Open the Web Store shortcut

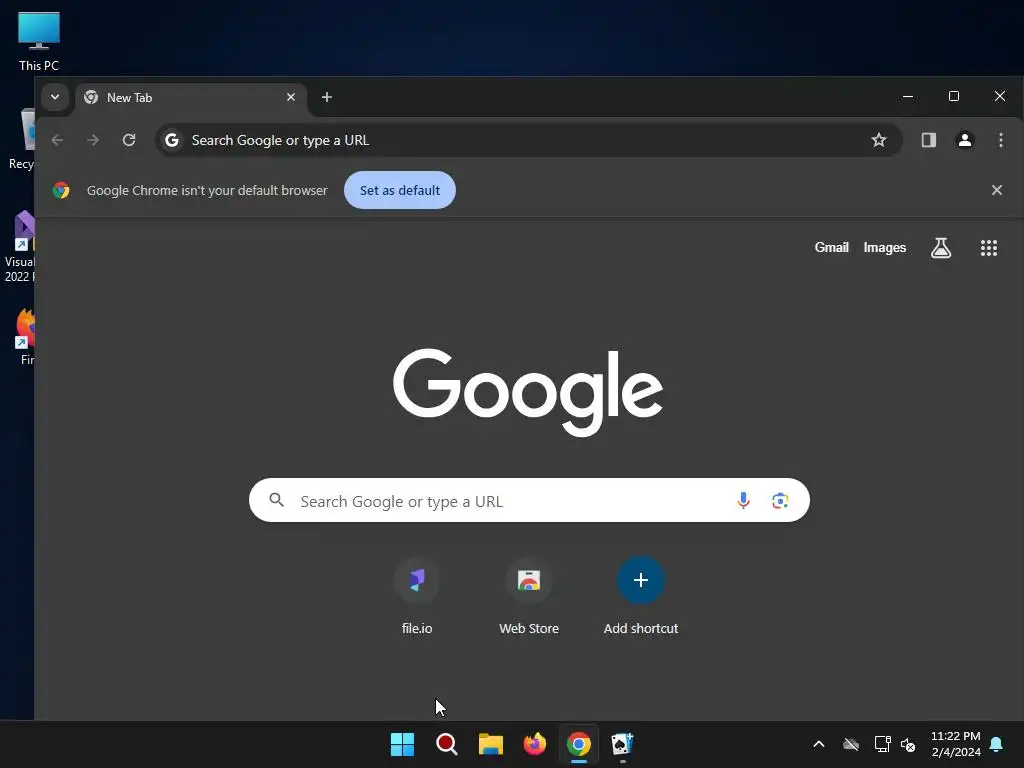(x=529, y=596)
